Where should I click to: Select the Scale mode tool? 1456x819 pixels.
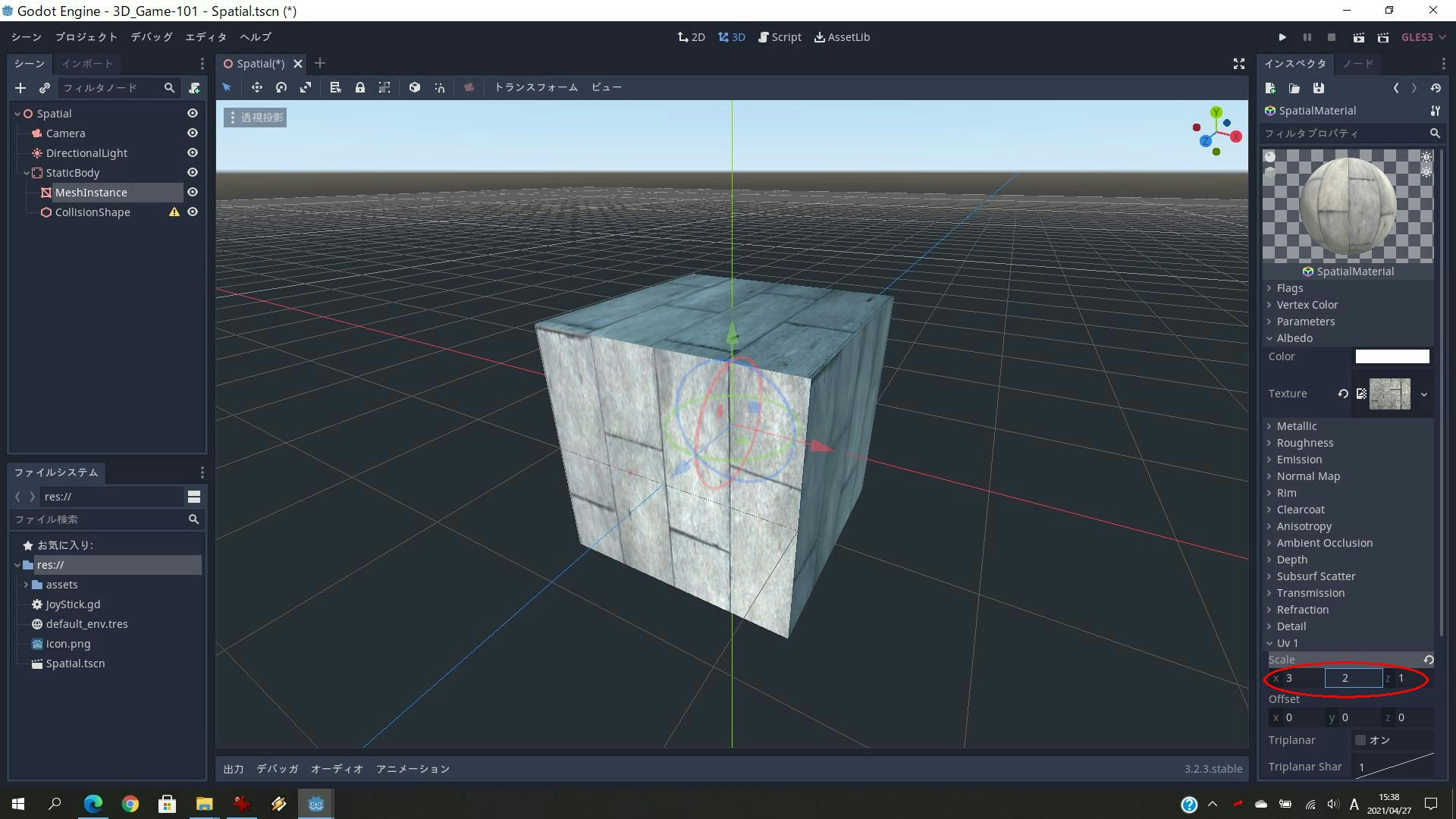(306, 87)
